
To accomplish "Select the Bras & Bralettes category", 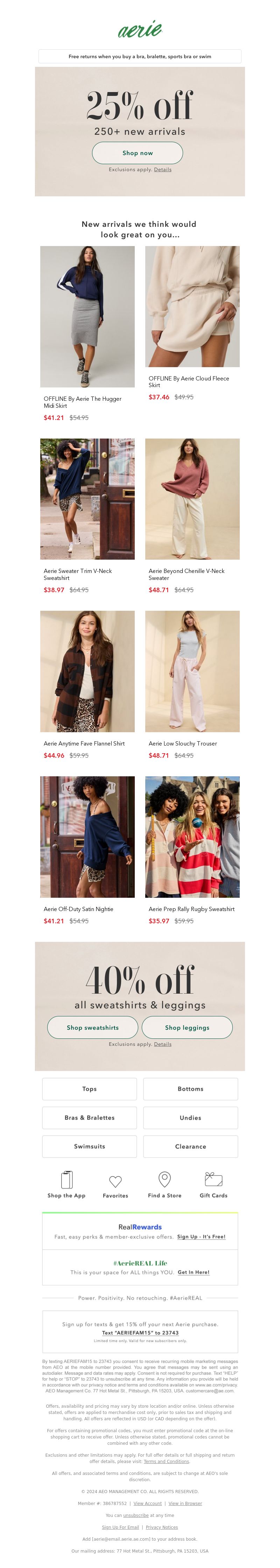I will (x=90, y=1117).
